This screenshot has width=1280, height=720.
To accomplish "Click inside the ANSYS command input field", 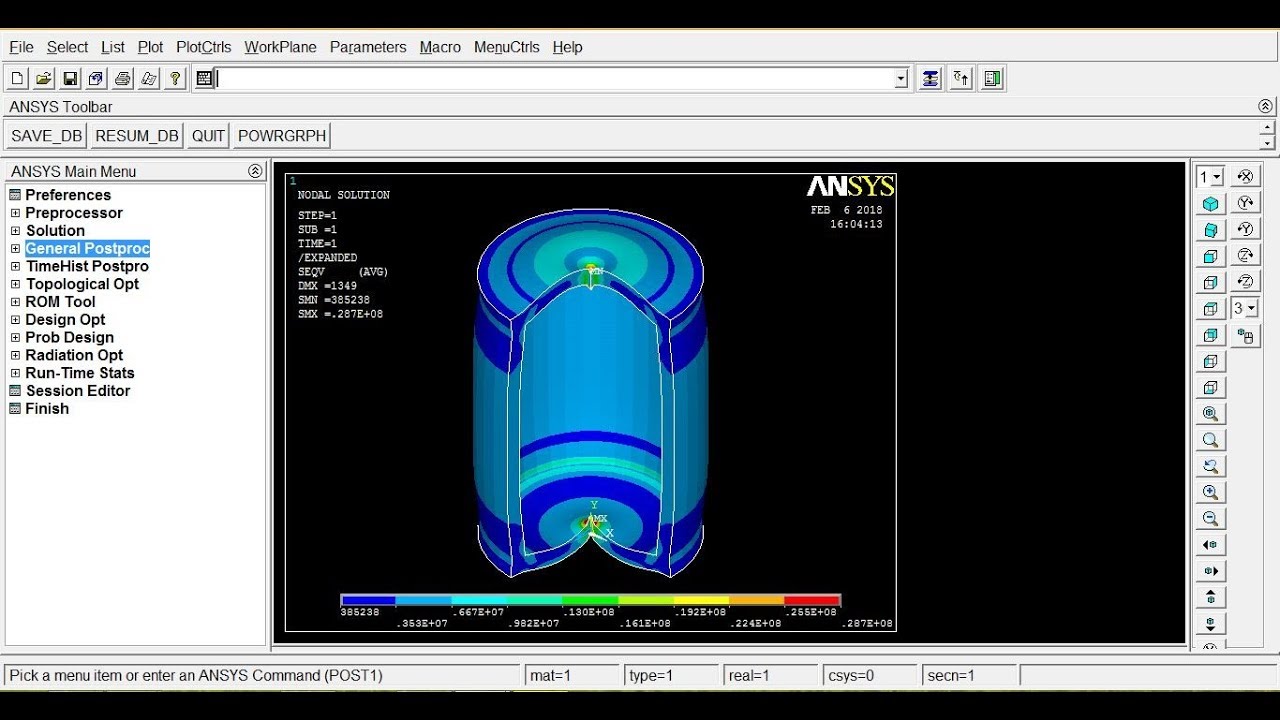I will (556, 78).
